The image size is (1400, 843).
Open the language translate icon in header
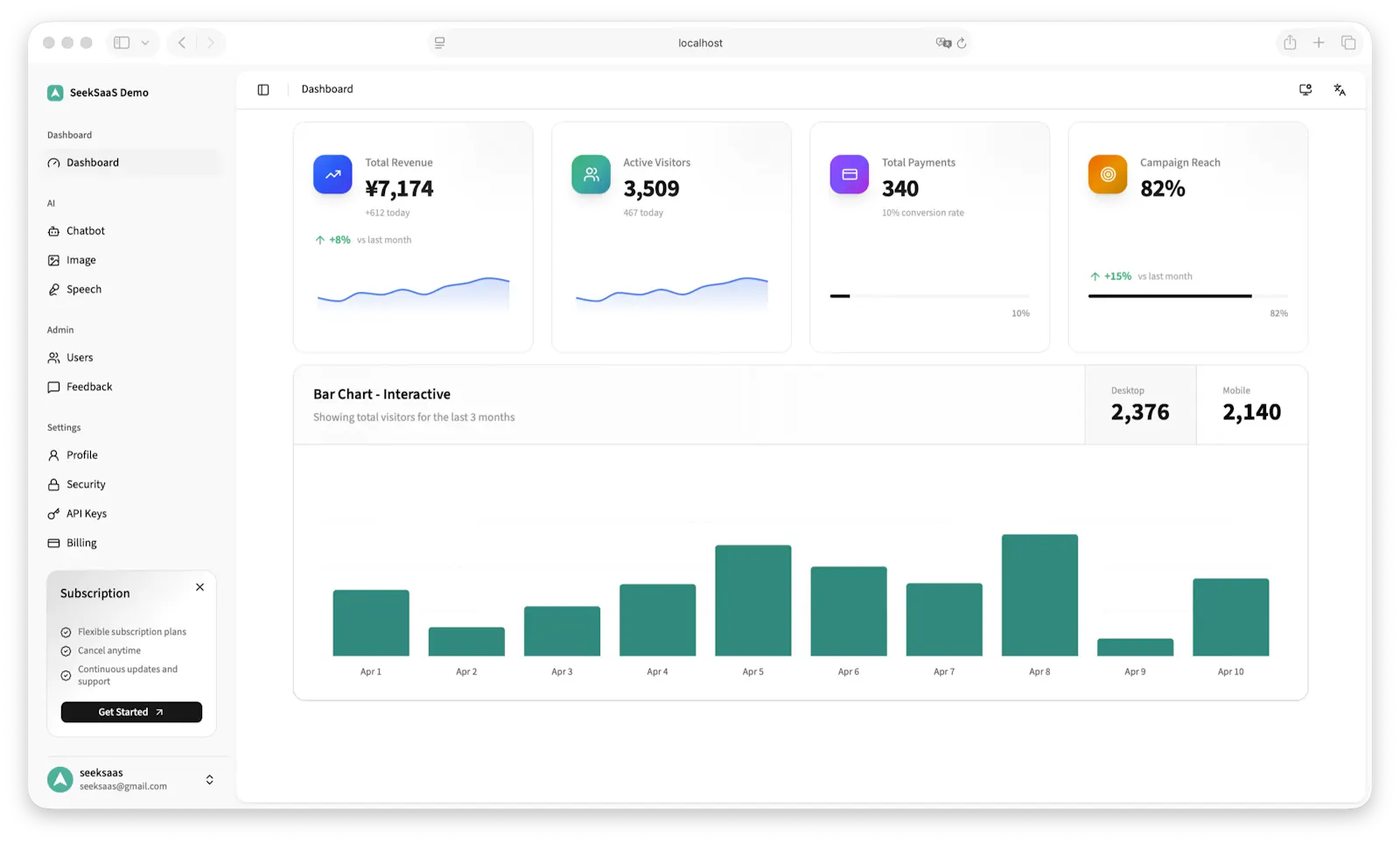click(x=1340, y=89)
